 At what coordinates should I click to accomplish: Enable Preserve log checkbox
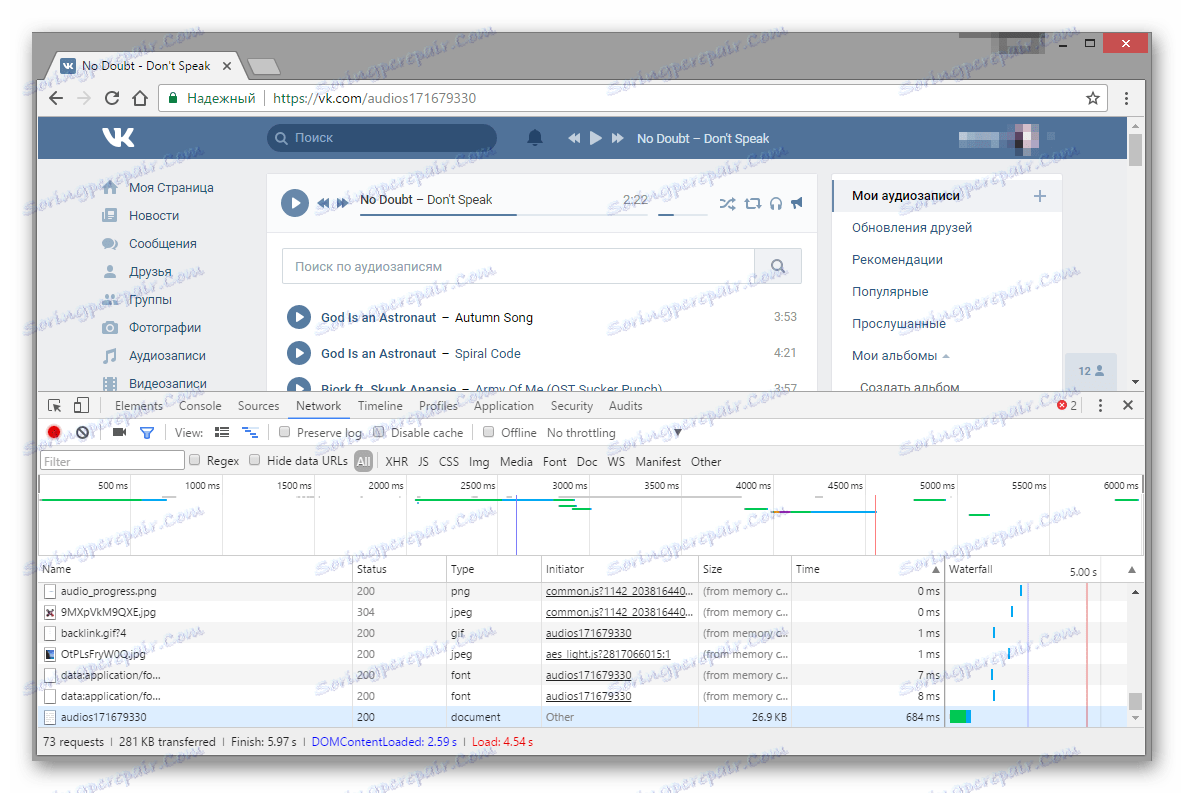[285, 432]
